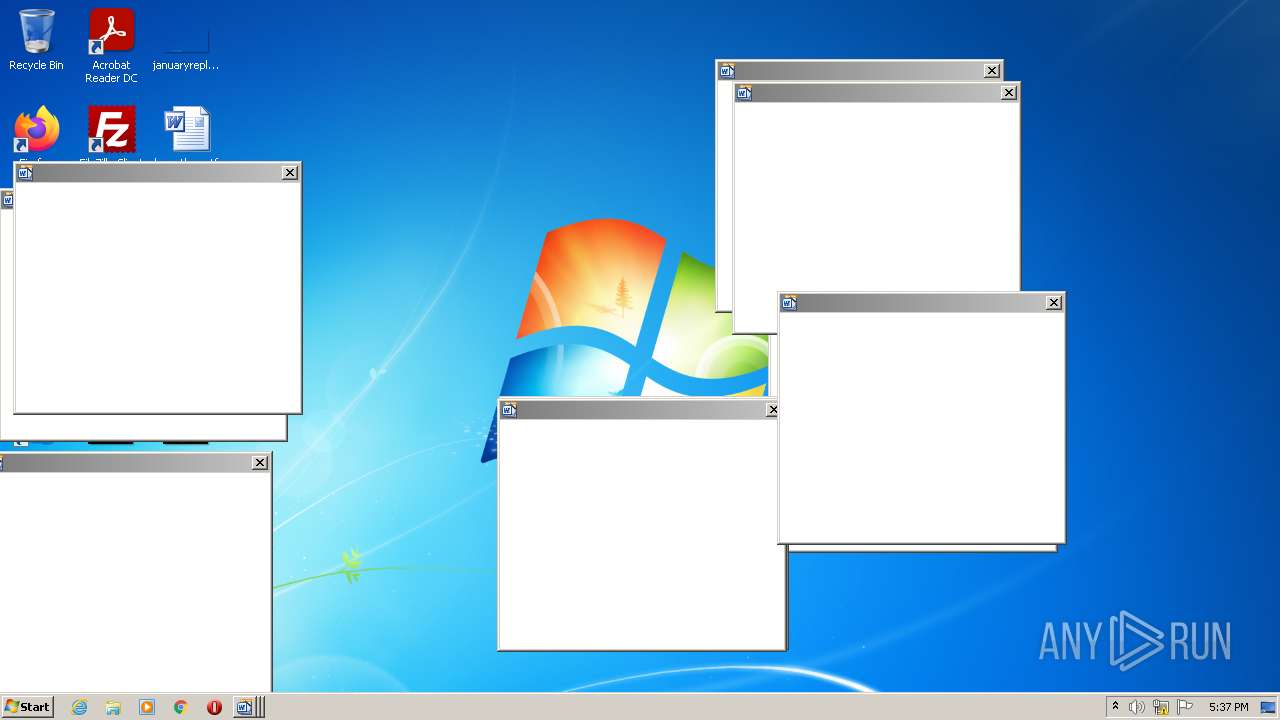Close the front window of the top-right pair

1009,93
